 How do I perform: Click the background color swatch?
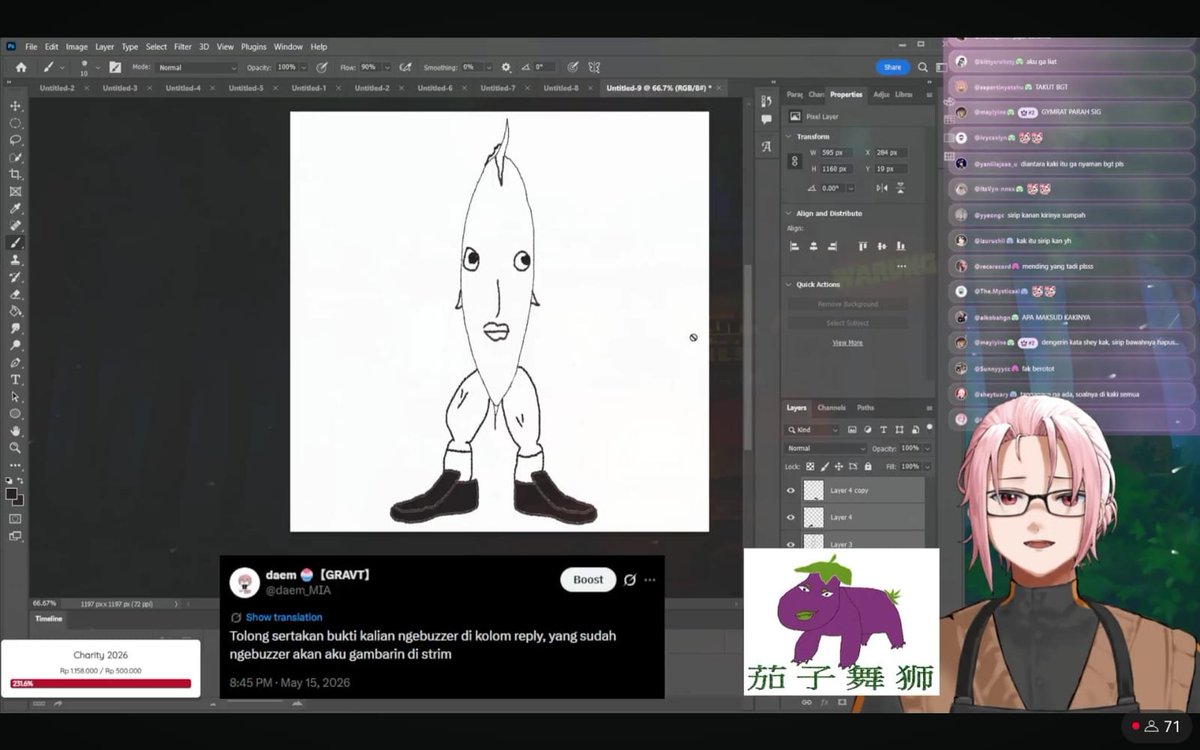pyautogui.click(x=19, y=500)
